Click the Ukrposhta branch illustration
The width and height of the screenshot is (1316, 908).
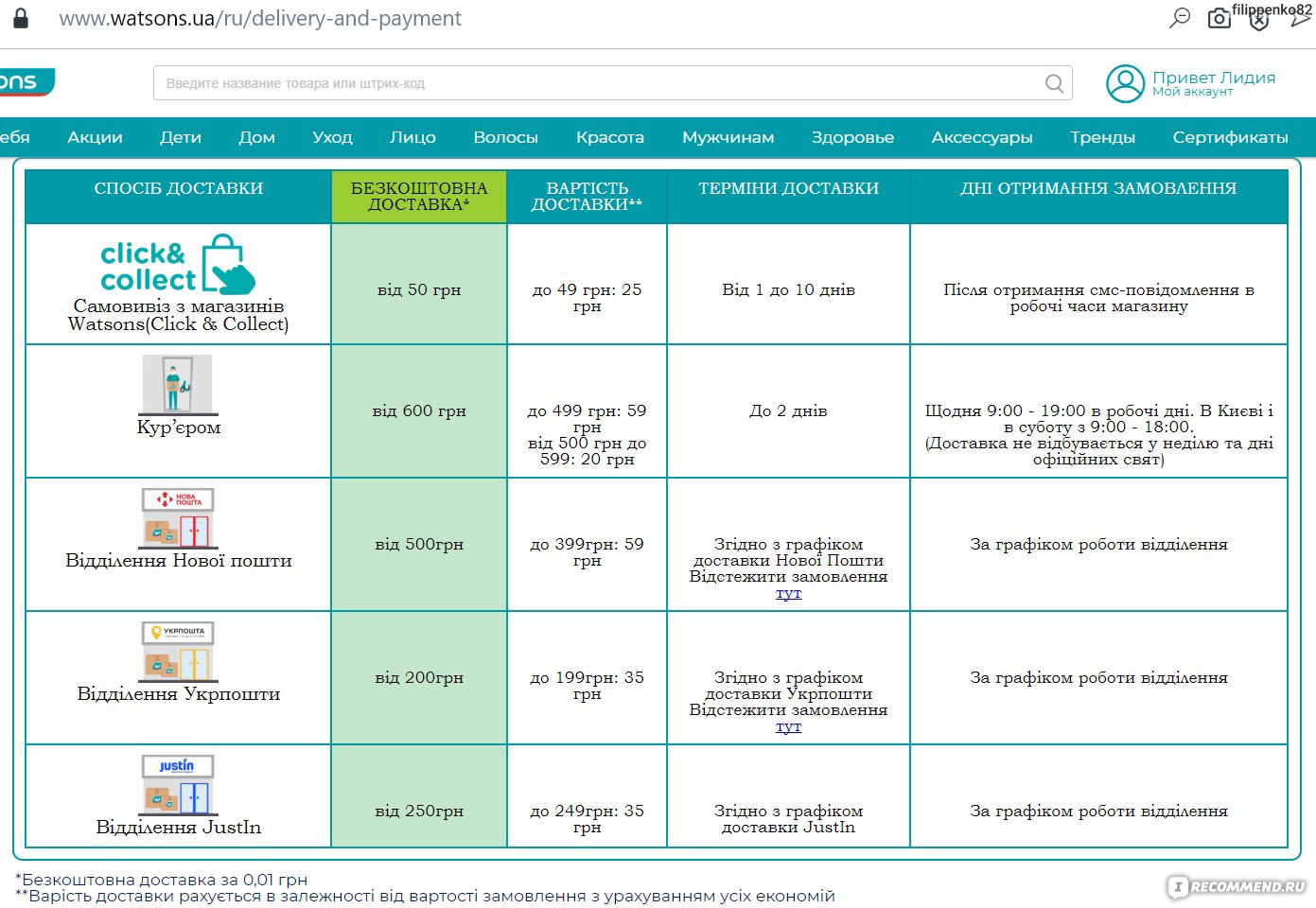click(x=178, y=651)
